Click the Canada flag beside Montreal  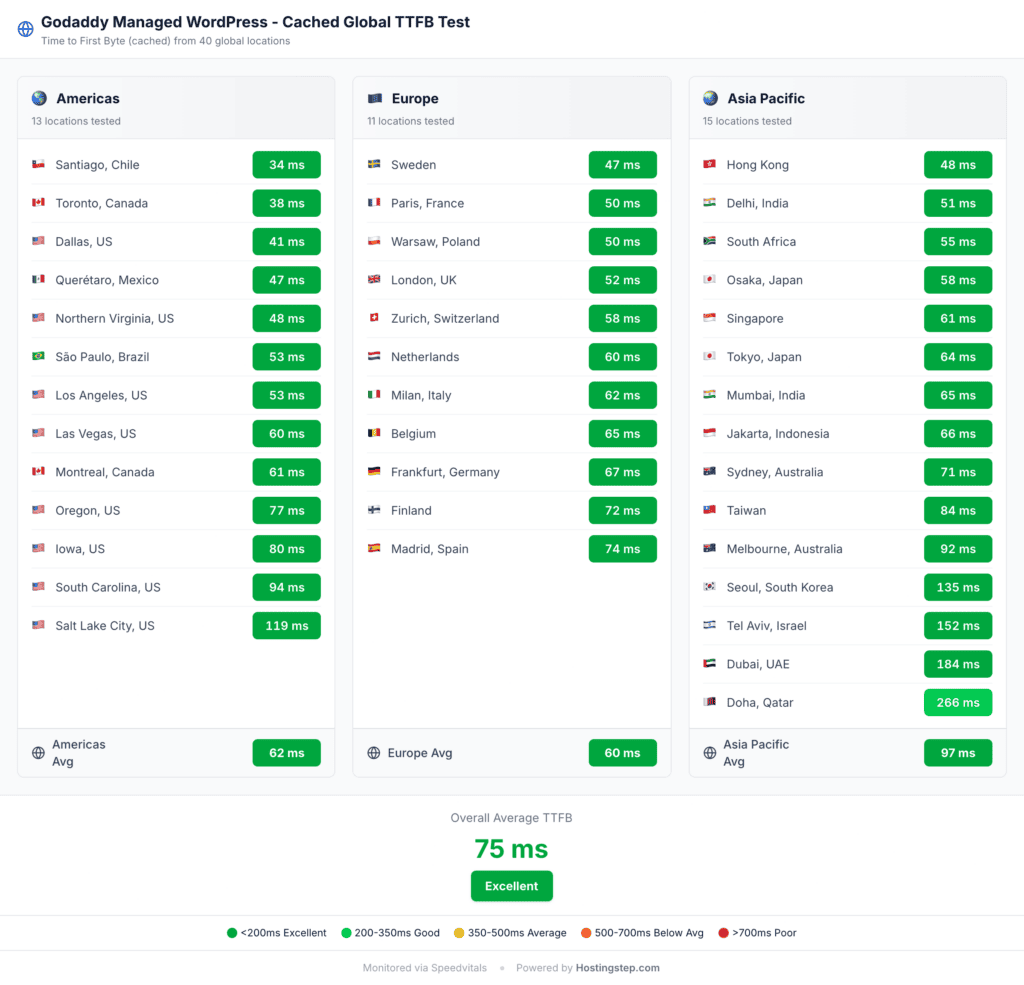(39, 471)
